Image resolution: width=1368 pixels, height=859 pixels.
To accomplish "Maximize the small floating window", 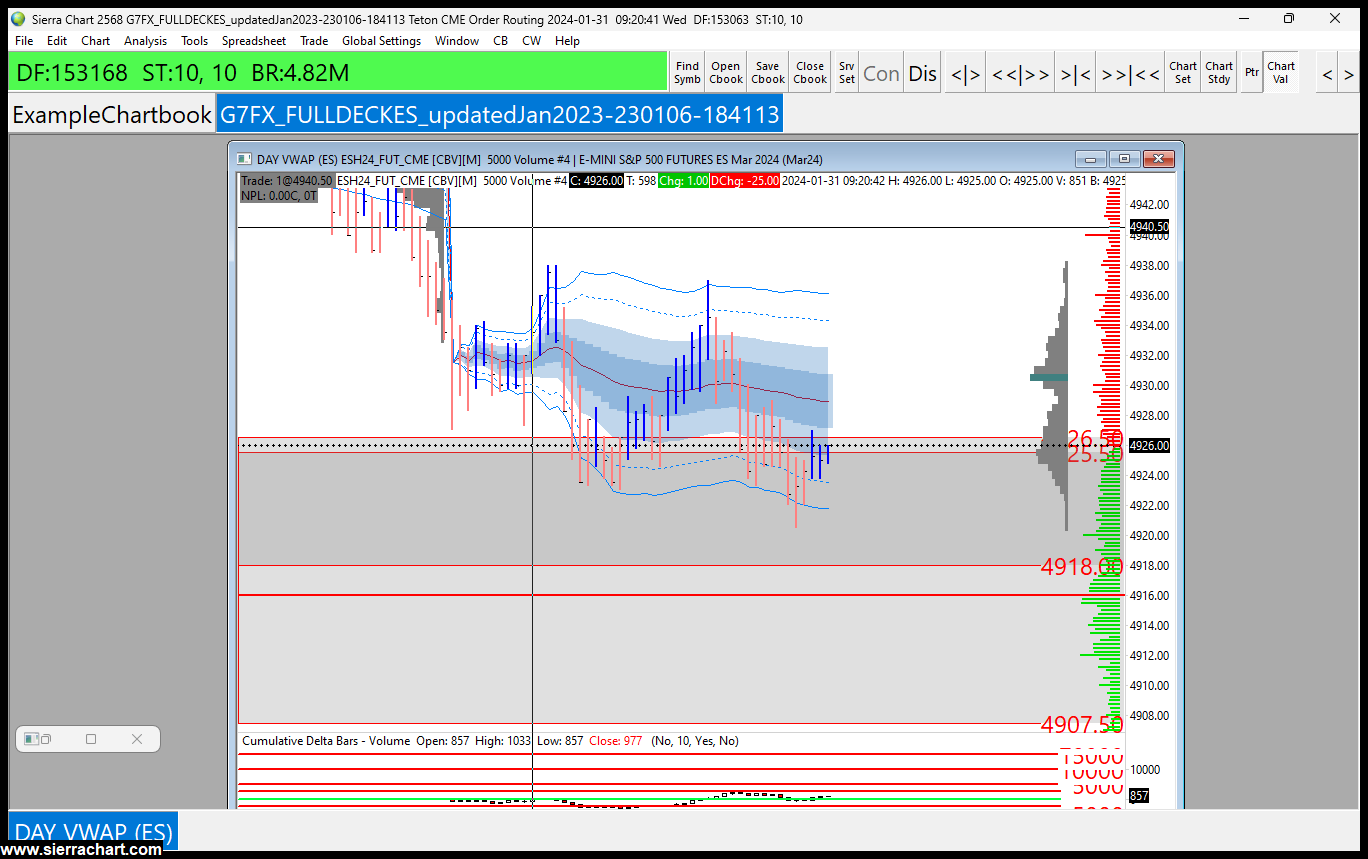I will [91, 739].
